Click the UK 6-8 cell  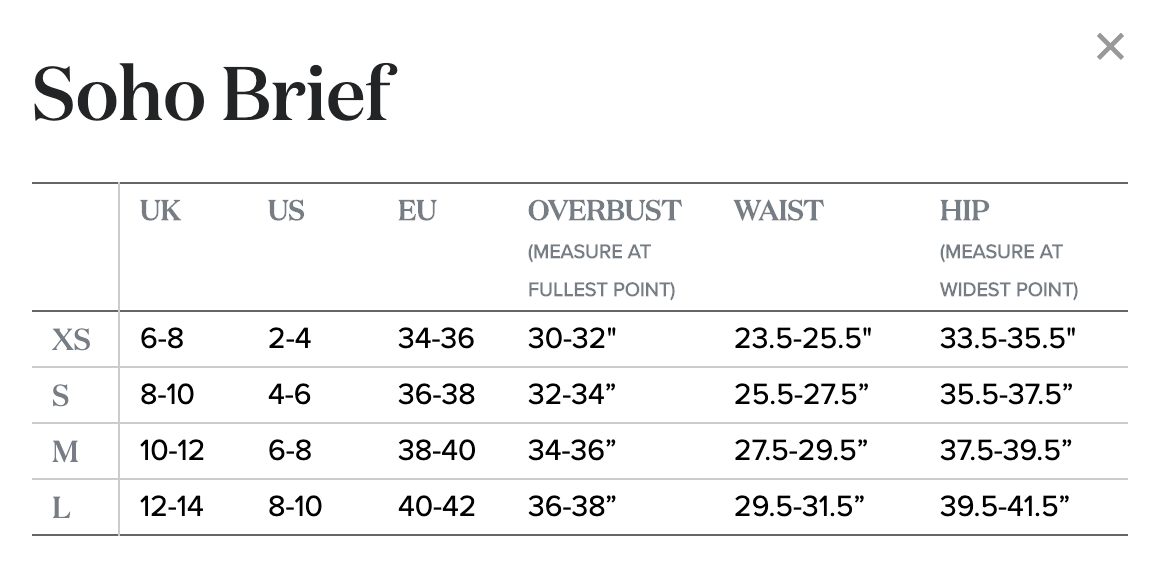162,339
